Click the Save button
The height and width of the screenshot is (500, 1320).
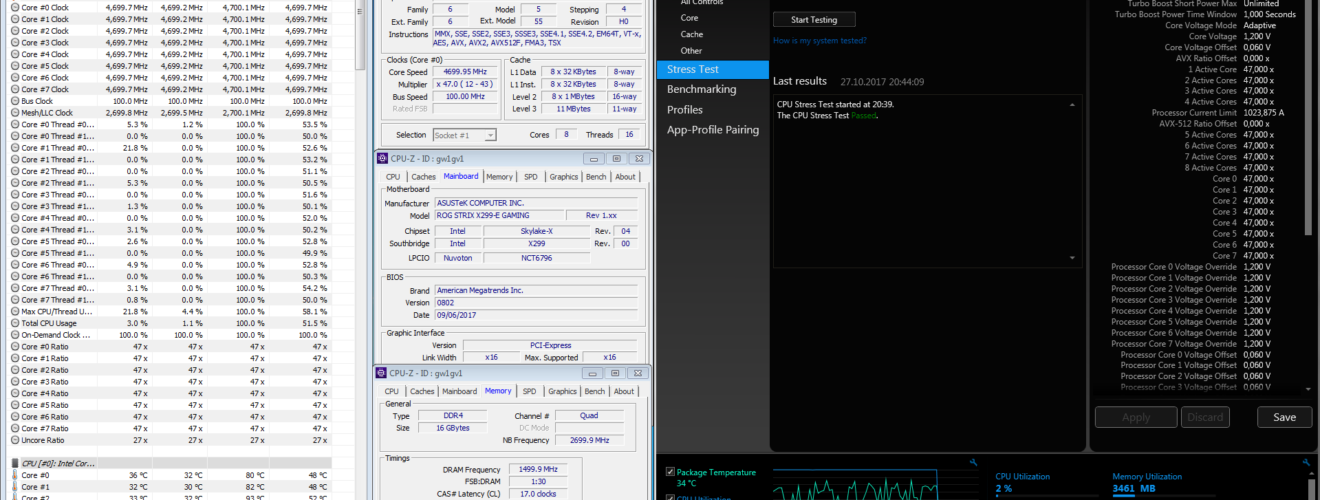coord(1284,418)
